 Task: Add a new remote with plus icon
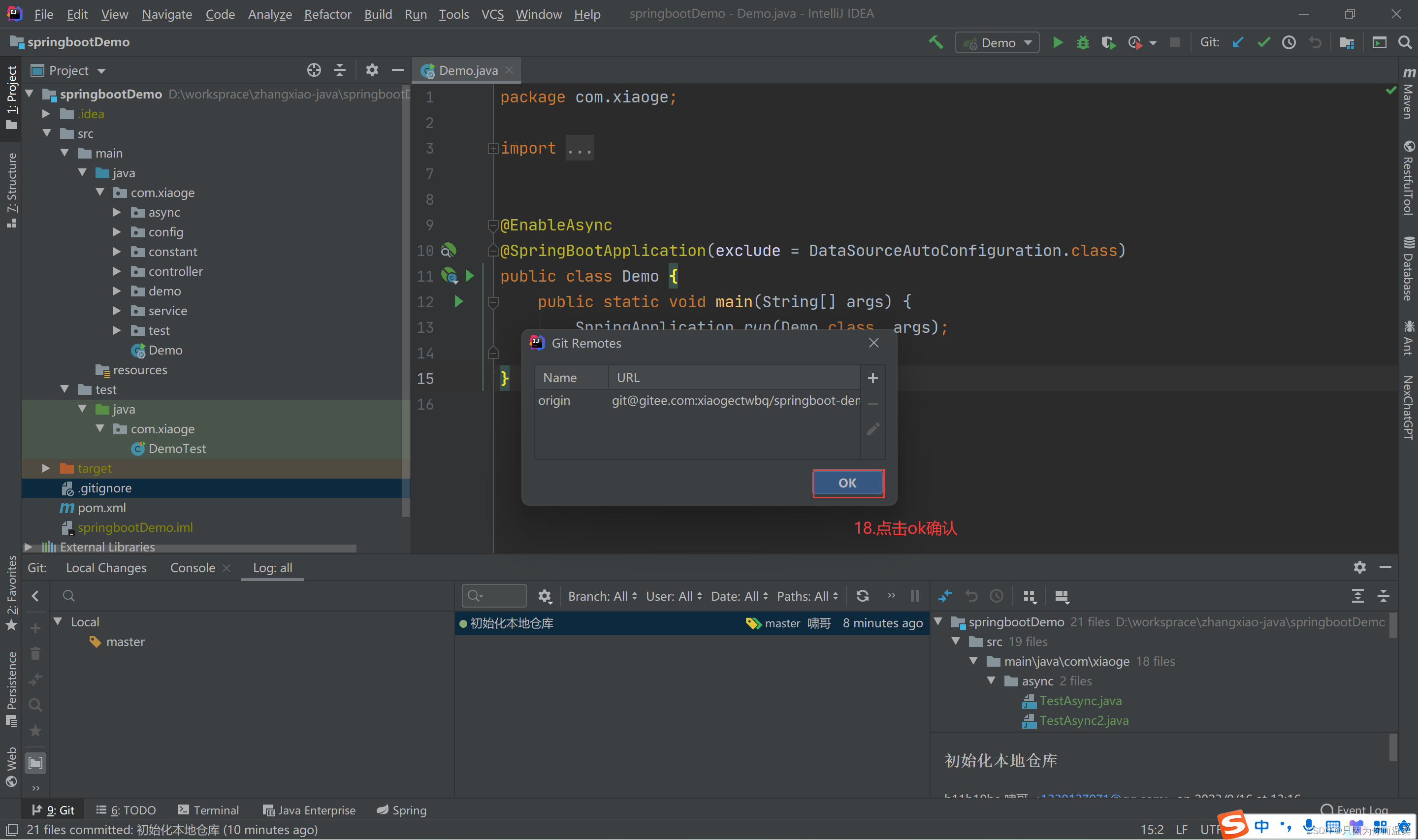[x=872, y=378]
